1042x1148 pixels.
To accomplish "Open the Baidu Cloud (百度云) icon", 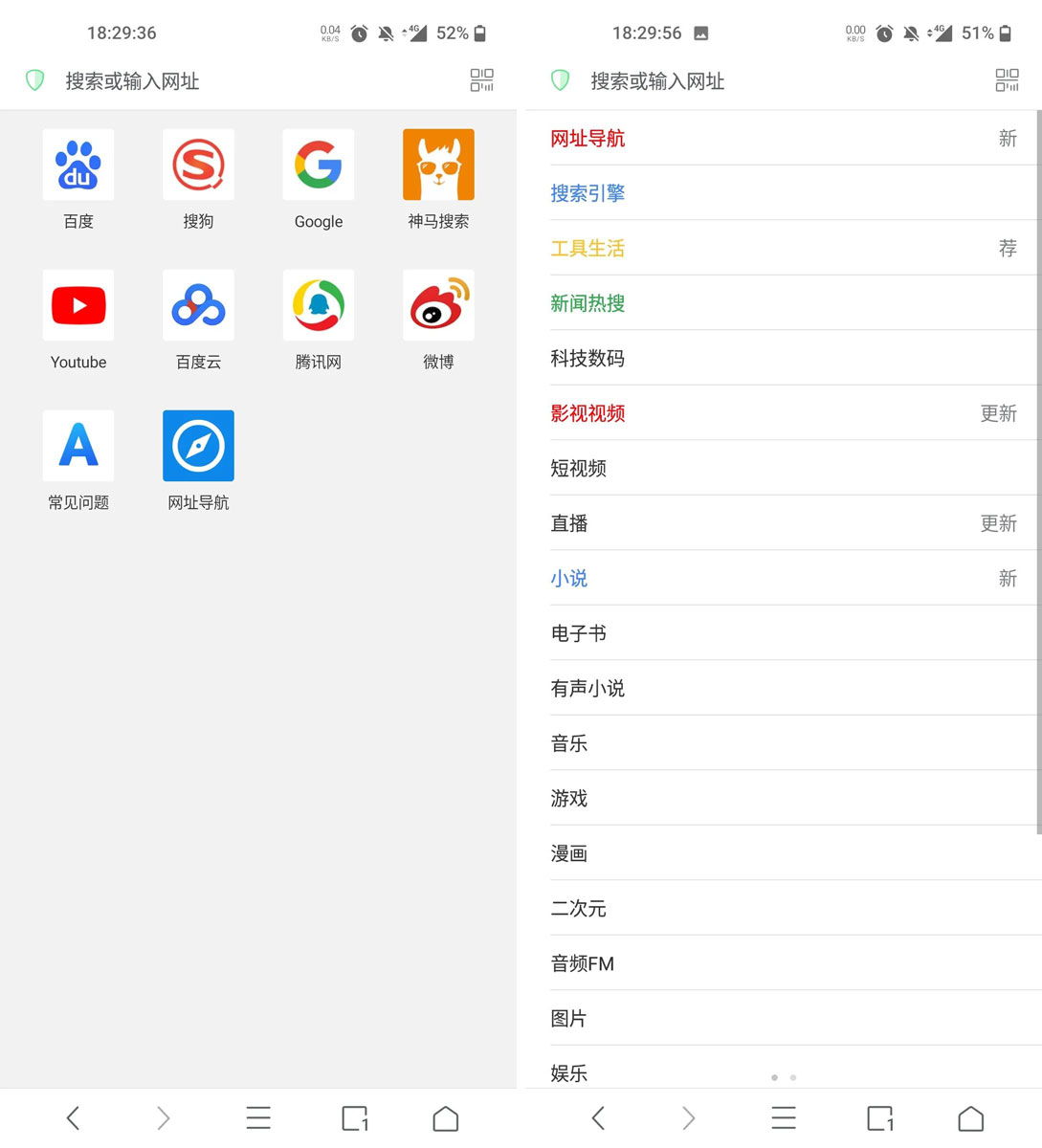I will pos(198,305).
